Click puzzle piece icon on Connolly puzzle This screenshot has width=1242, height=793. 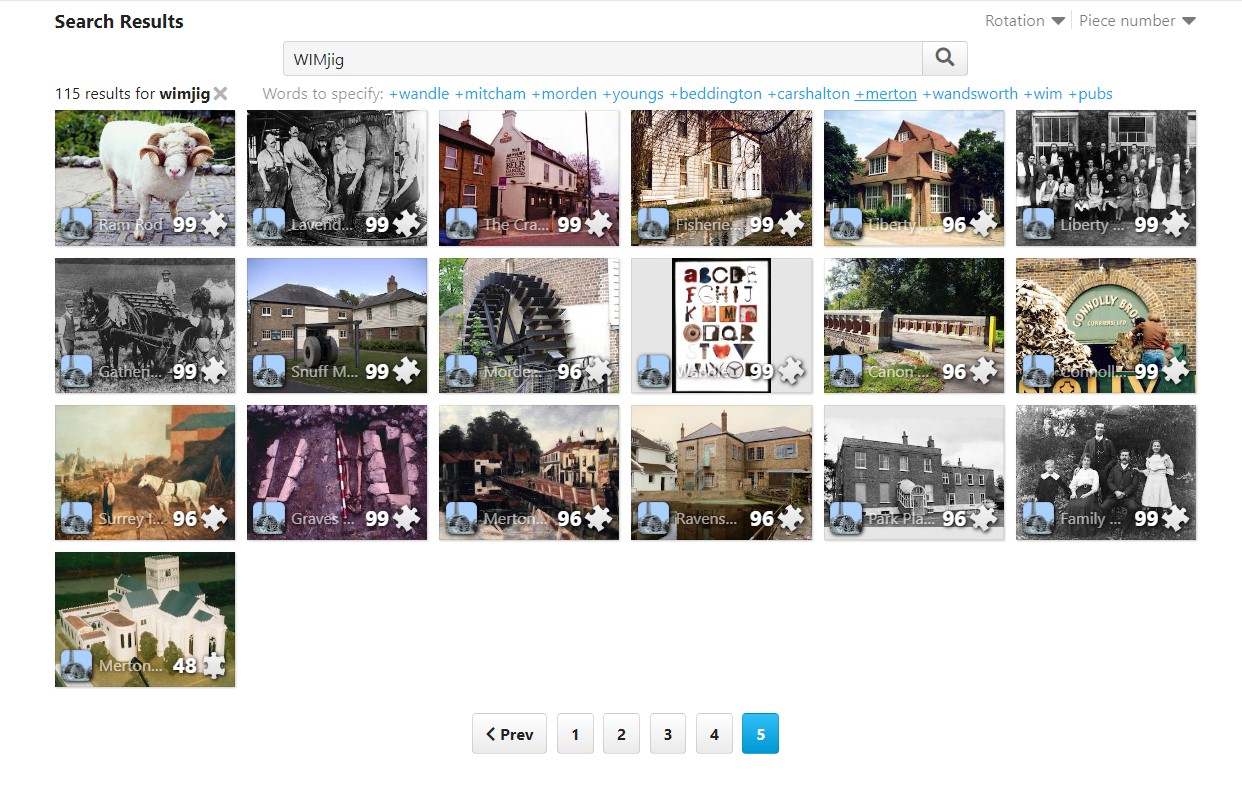pos(1175,371)
